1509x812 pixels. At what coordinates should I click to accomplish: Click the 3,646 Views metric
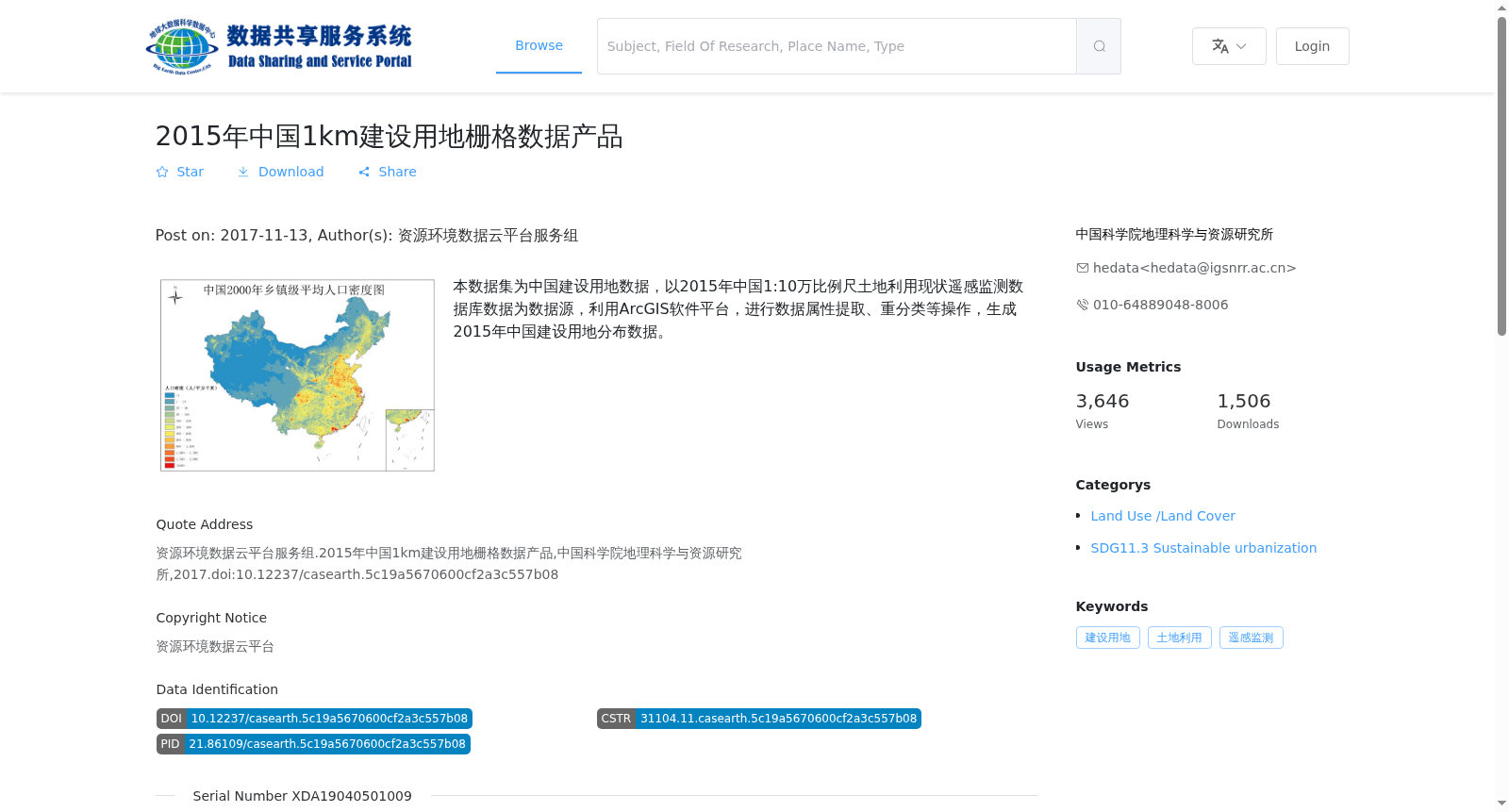tap(1102, 411)
